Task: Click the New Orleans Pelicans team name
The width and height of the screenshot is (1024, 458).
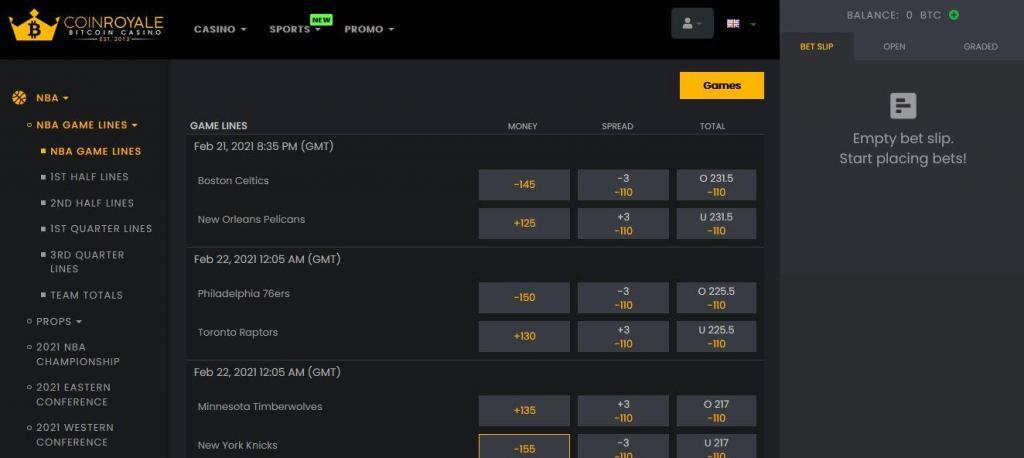Action: click(x=251, y=220)
